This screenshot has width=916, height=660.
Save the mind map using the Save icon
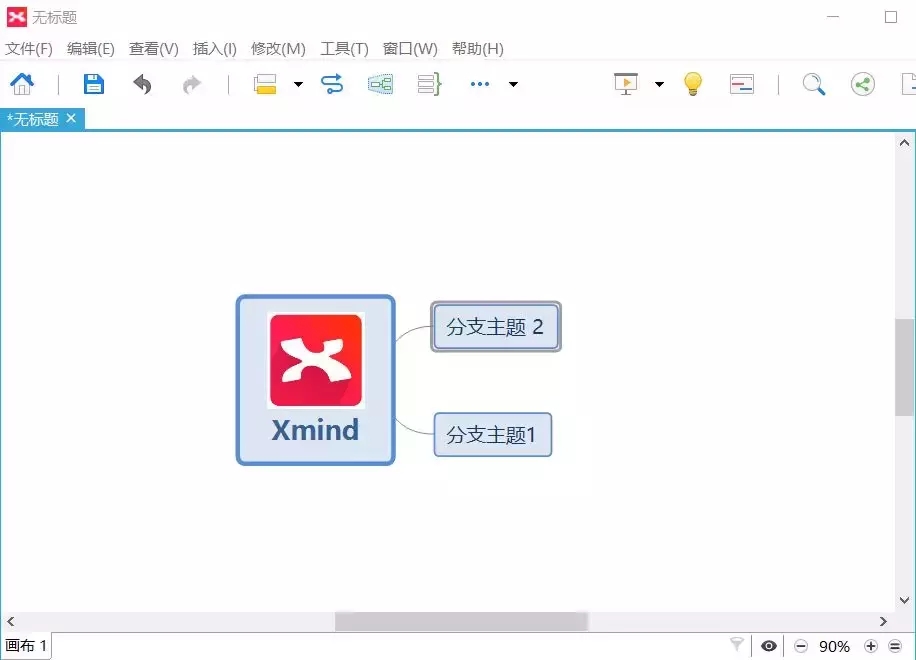point(93,84)
